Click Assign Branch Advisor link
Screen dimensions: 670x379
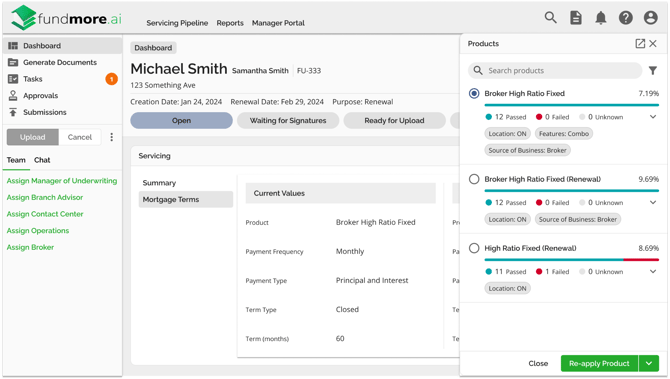45,197
